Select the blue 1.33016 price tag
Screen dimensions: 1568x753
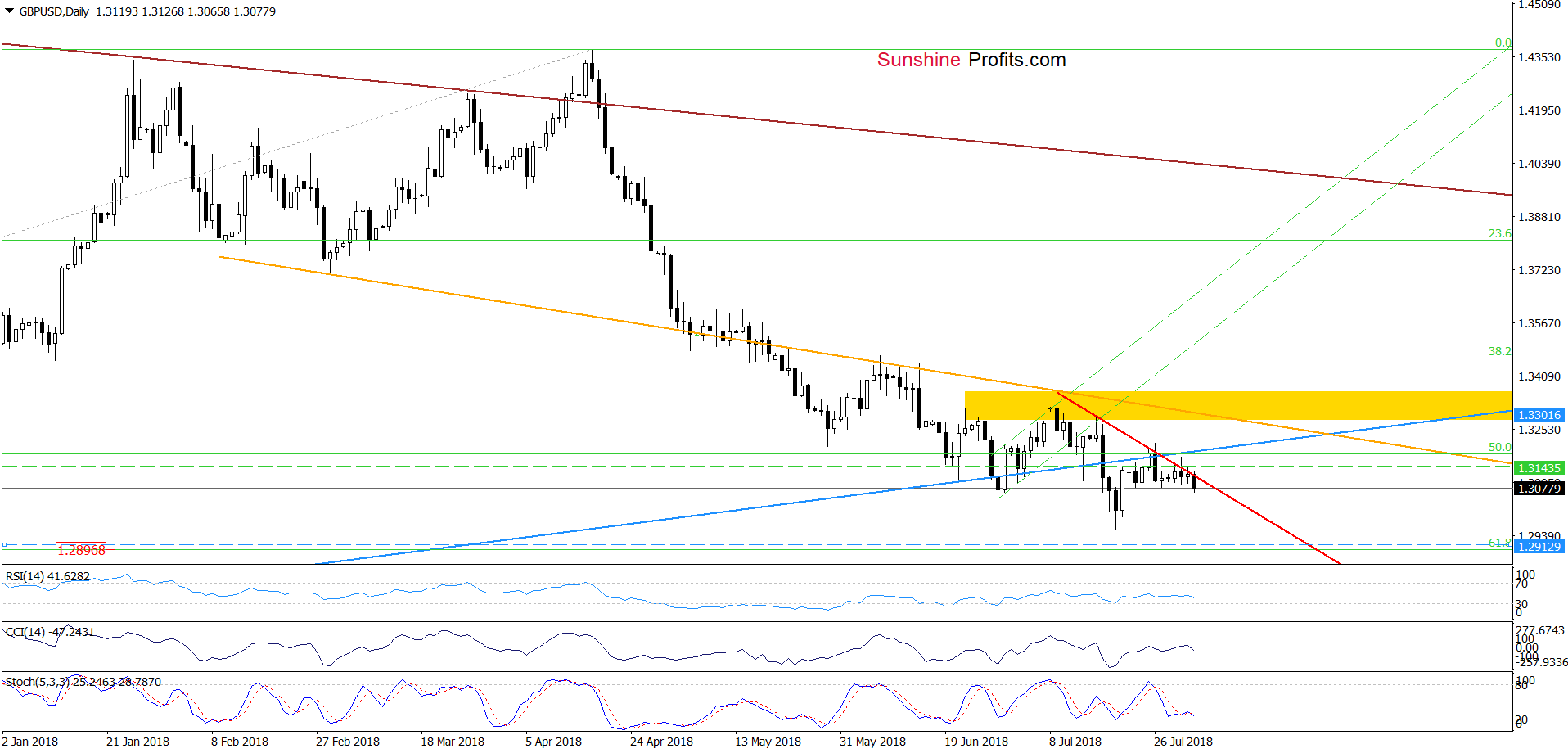[1539, 415]
